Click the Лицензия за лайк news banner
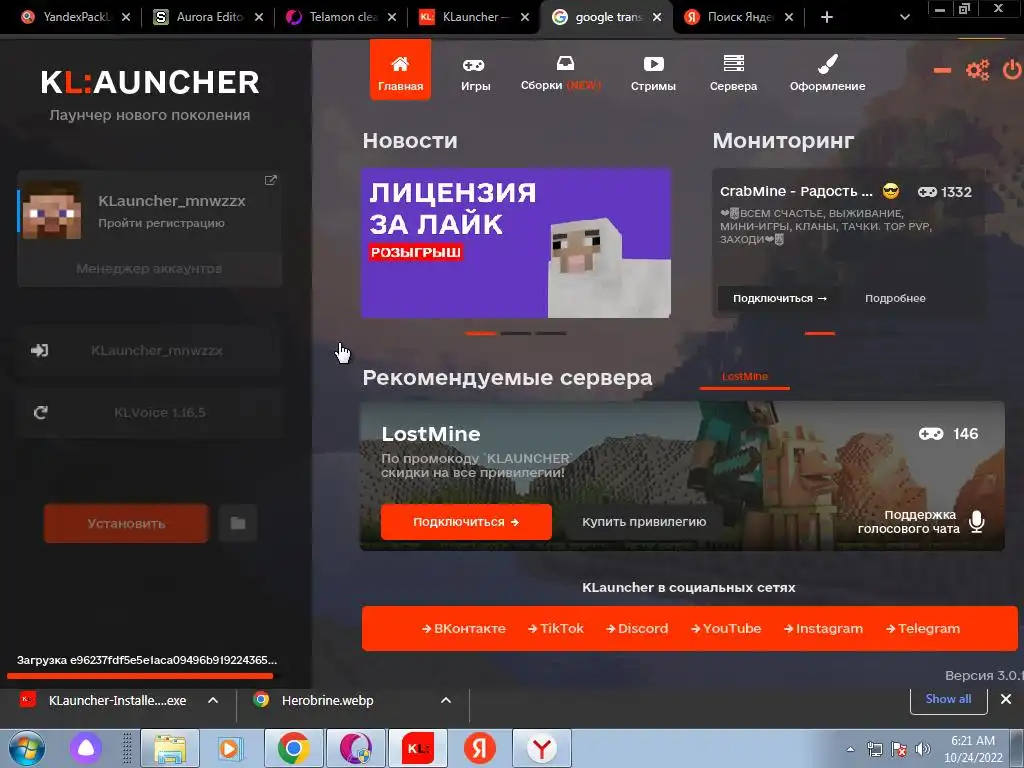Image resolution: width=1024 pixels, height=768 pixels. point(516,243)
